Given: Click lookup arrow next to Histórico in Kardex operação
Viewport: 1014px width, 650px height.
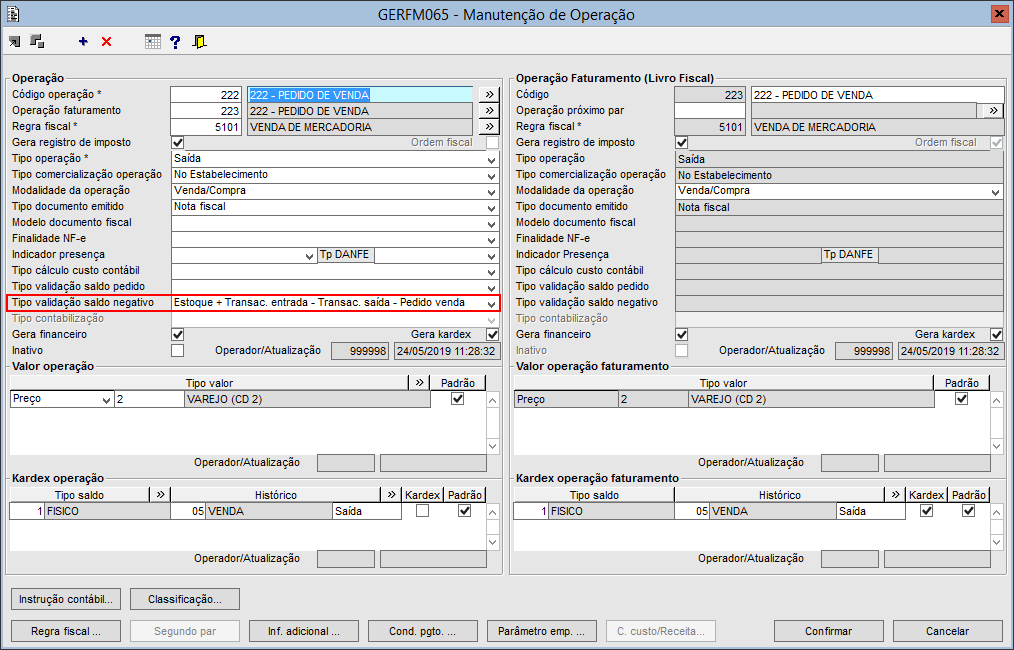Looking at the screenshot, I should [x=391, y=494].
